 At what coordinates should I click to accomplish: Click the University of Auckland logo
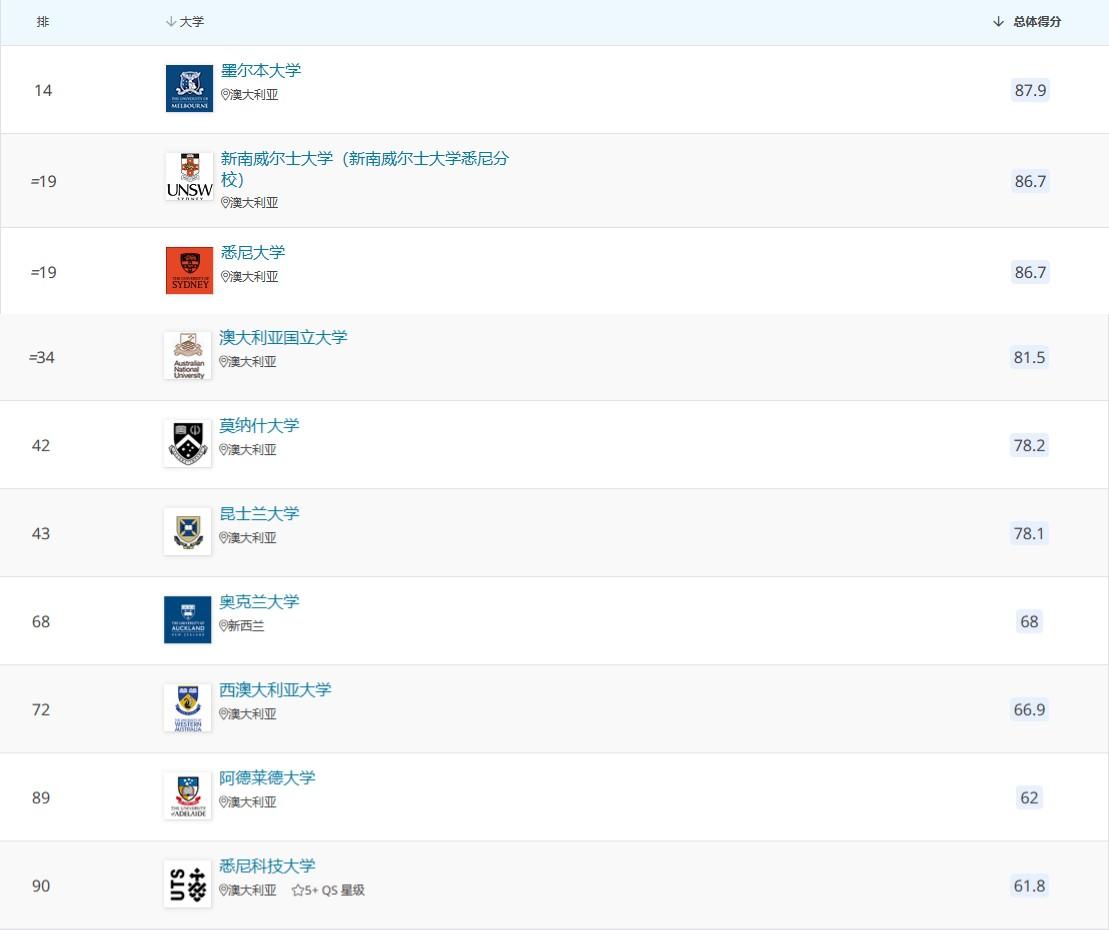click(187, 619)
